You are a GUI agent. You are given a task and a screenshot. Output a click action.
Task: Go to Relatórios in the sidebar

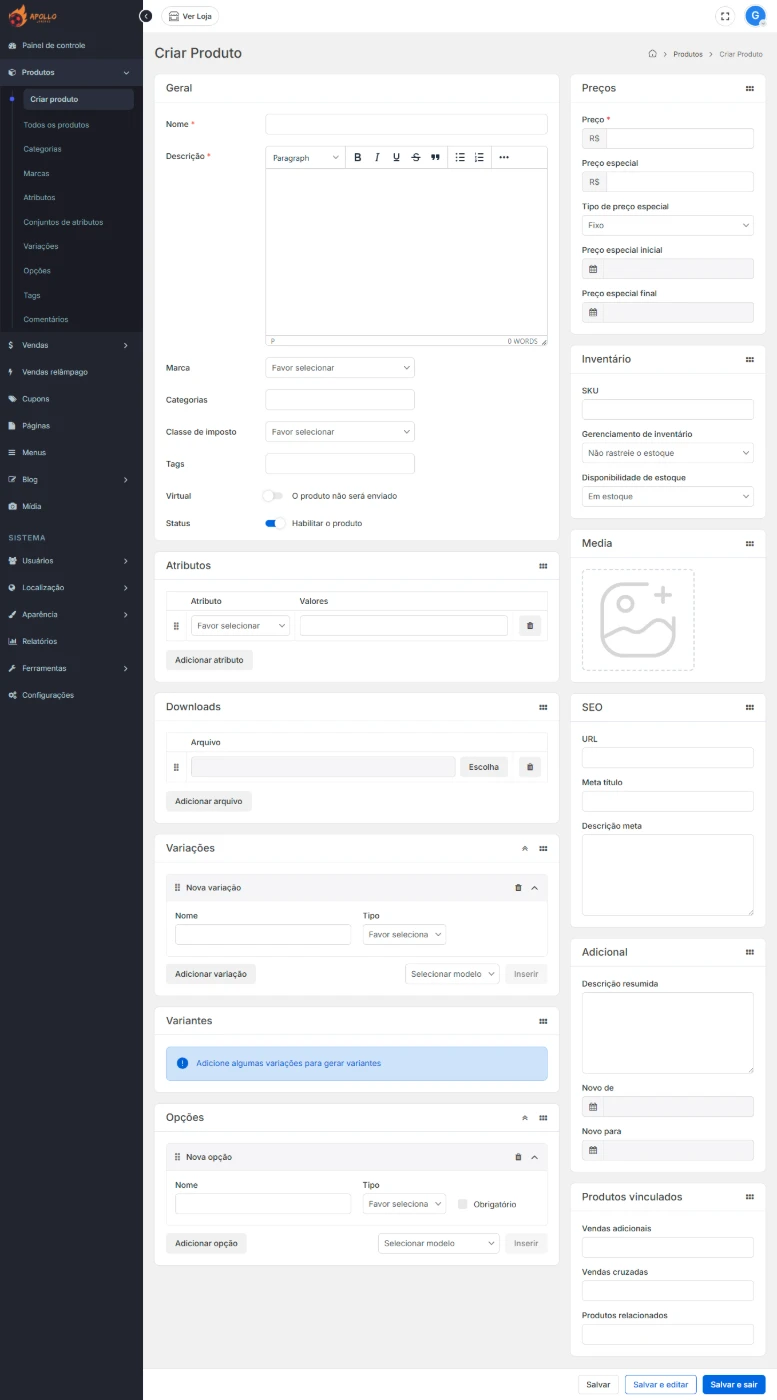[40, 642]
